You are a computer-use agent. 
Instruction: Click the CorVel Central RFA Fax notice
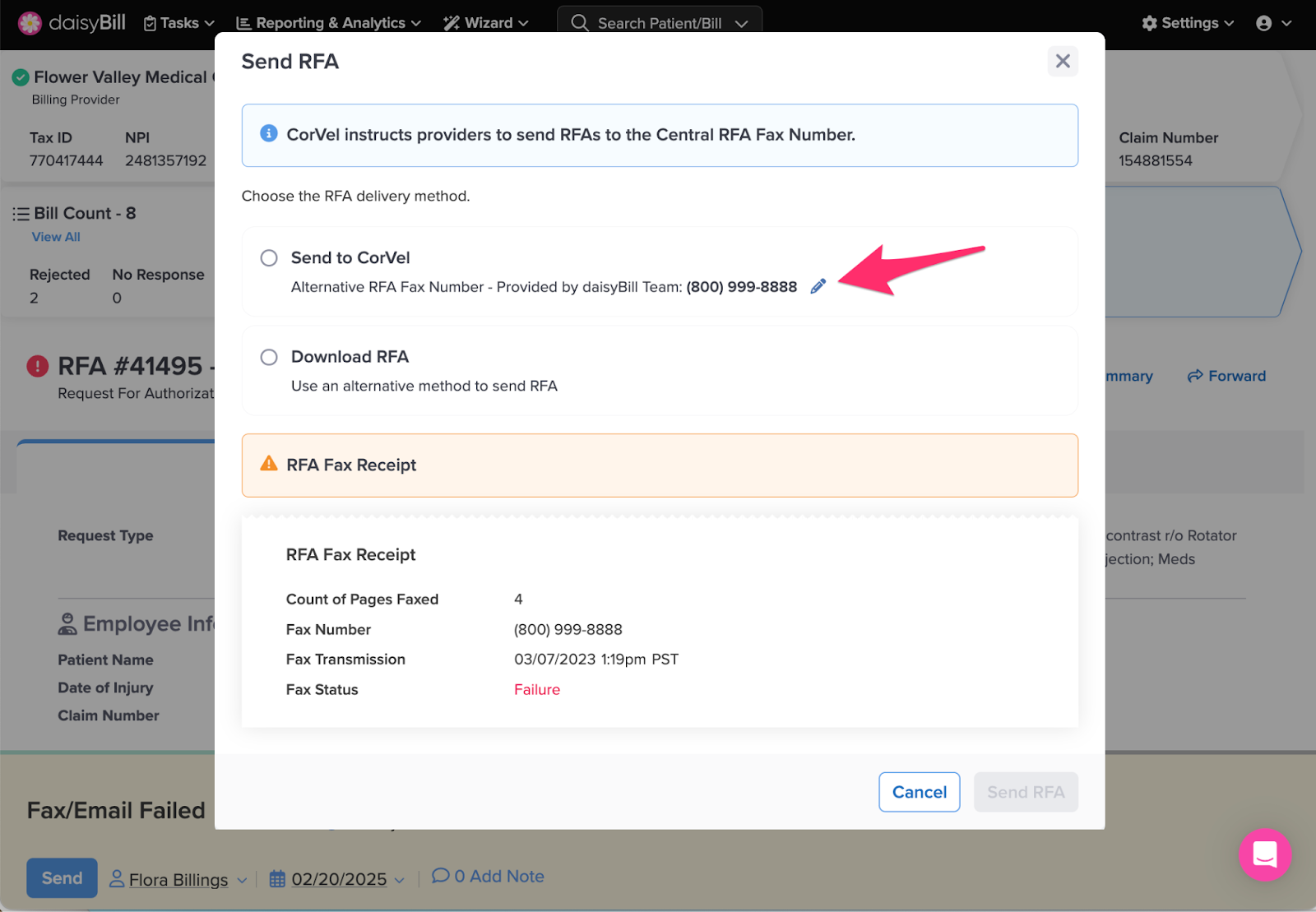coord(660,135)
